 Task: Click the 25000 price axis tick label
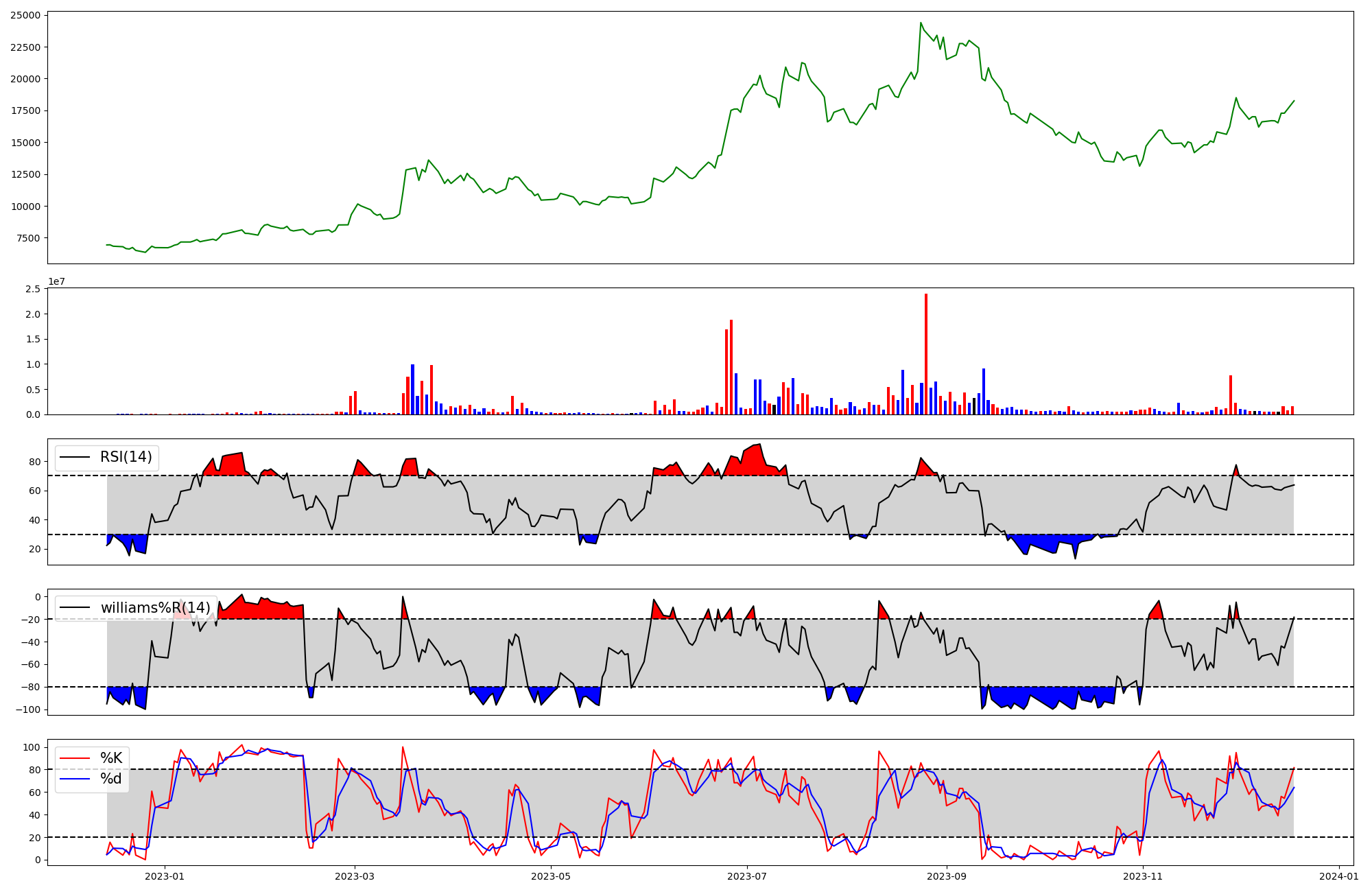point(25,15)
